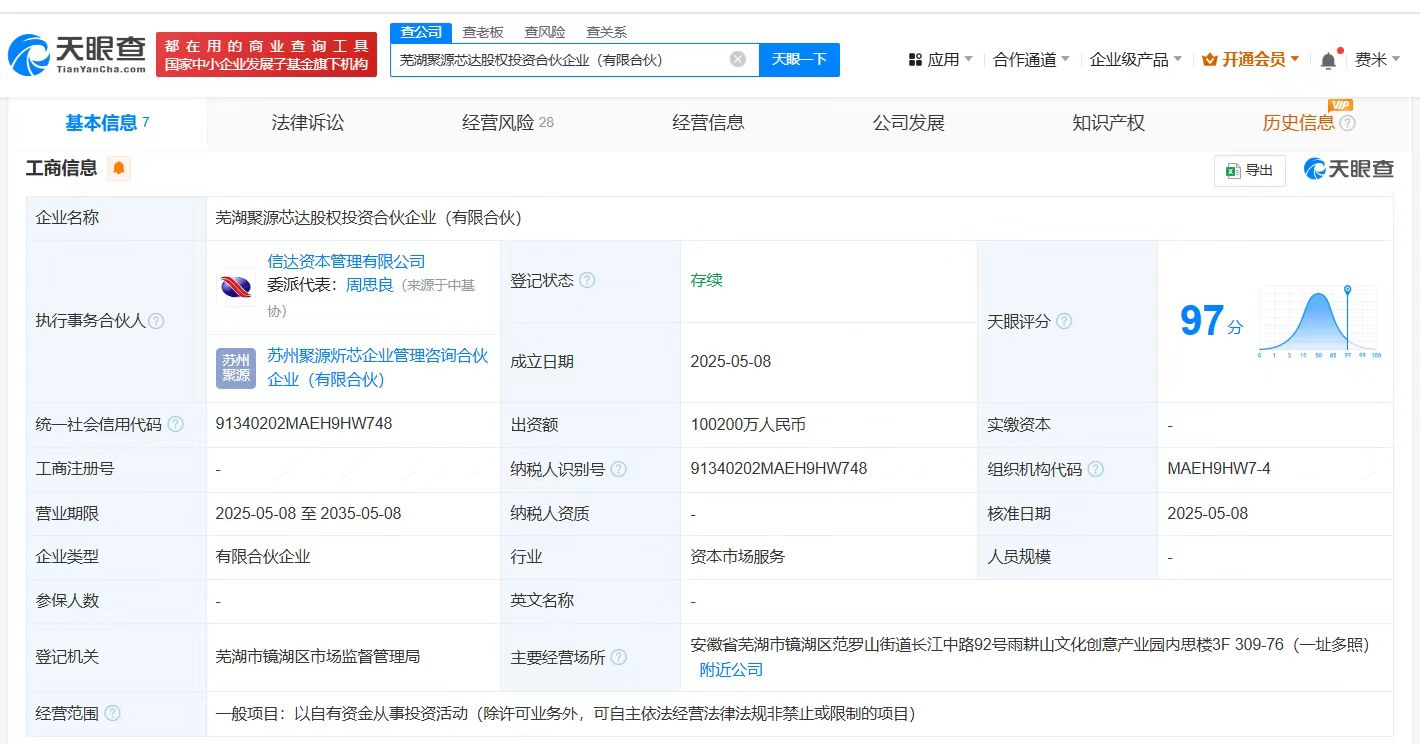Open 苏州聚源炘芯企业管理咨询合伙企业 link
Viewport: 1420px width, 744px height.
coord(378,368)
